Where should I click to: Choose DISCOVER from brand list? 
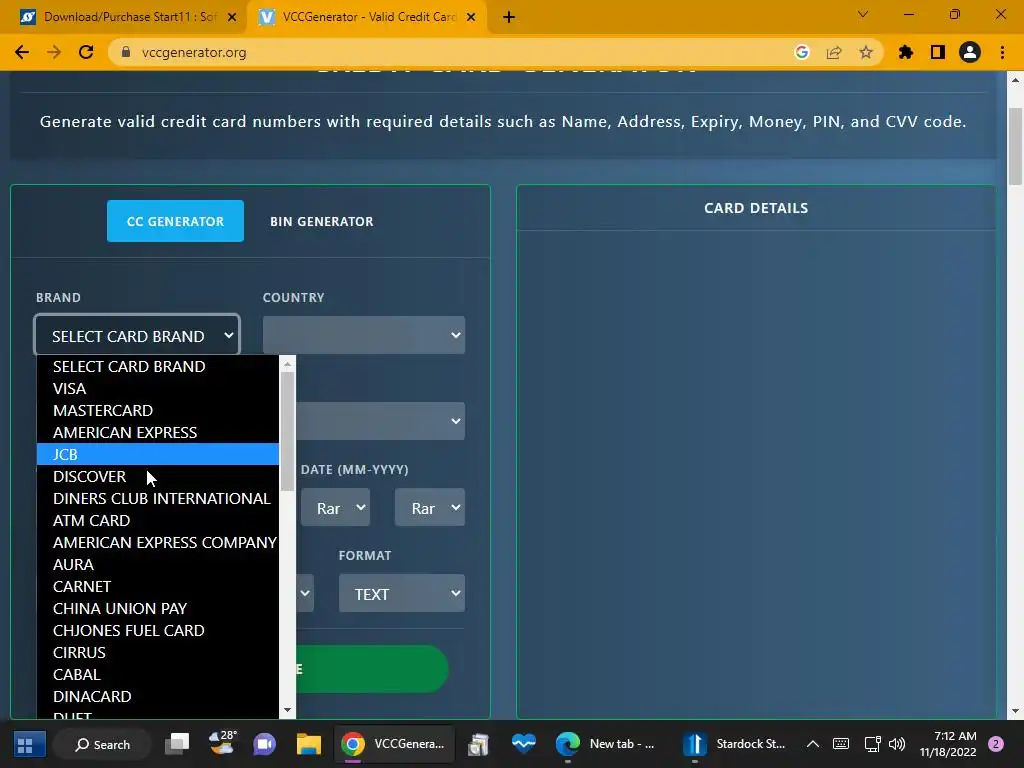[157, 477]
